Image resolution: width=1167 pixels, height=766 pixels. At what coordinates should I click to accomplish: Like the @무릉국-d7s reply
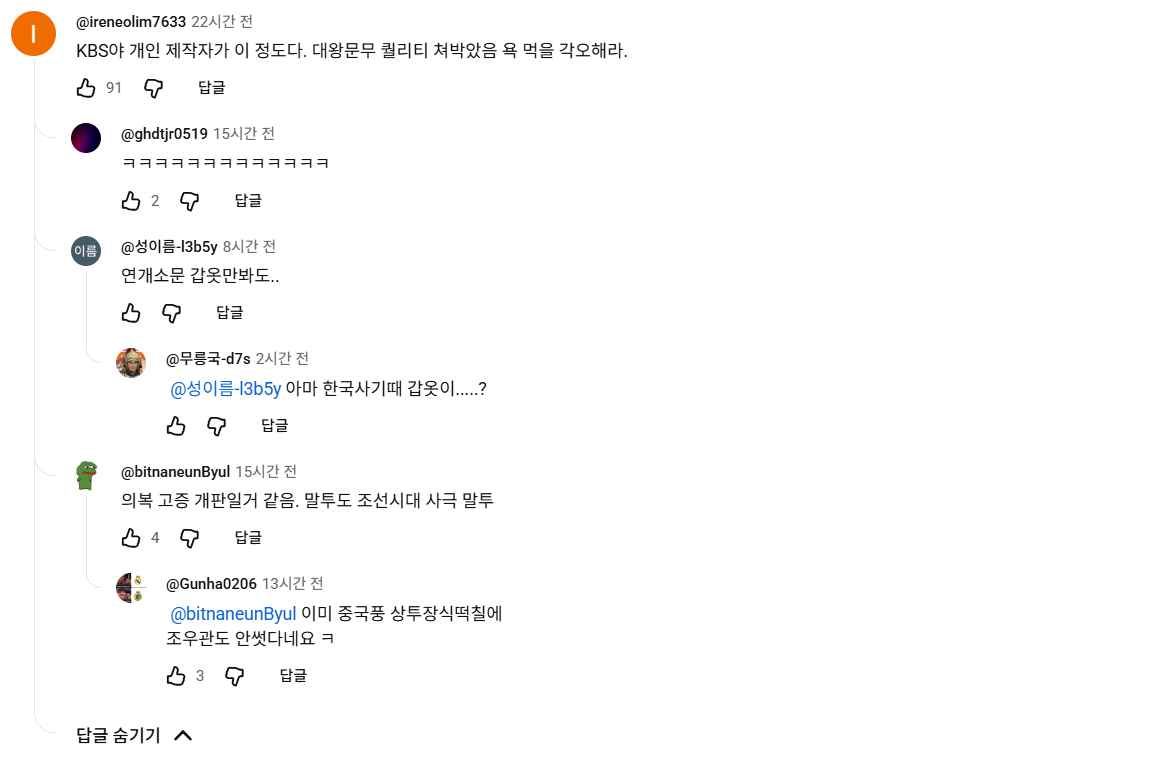tap(176, 426)
